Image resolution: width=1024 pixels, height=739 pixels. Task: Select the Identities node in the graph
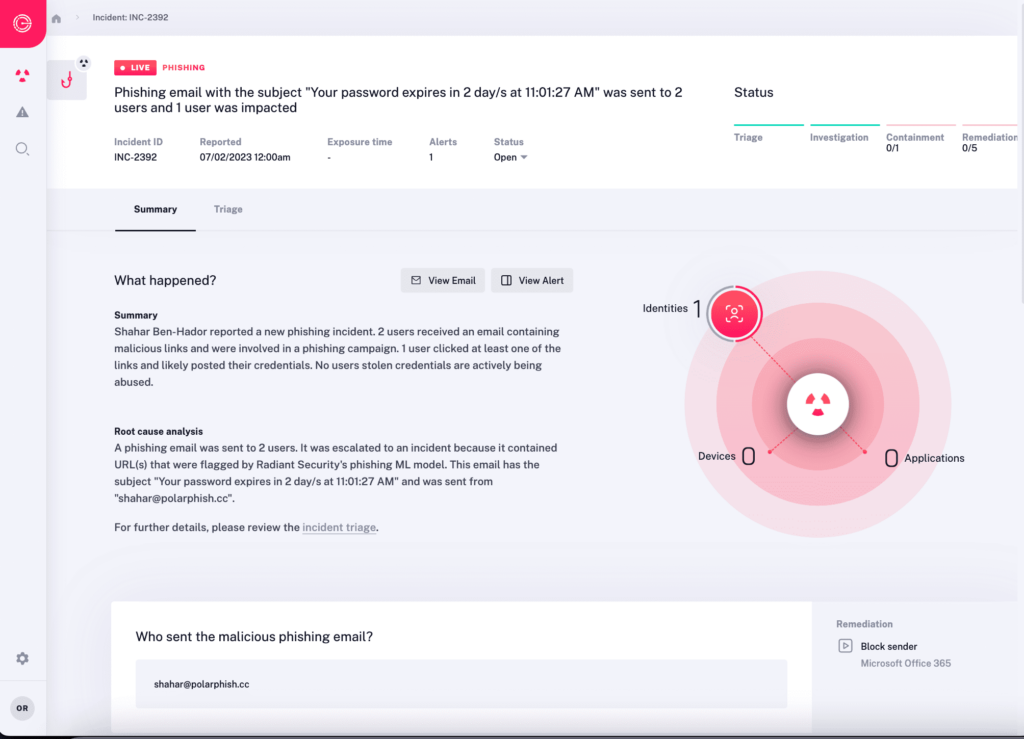pyautogui.click(x=735, y=313)
